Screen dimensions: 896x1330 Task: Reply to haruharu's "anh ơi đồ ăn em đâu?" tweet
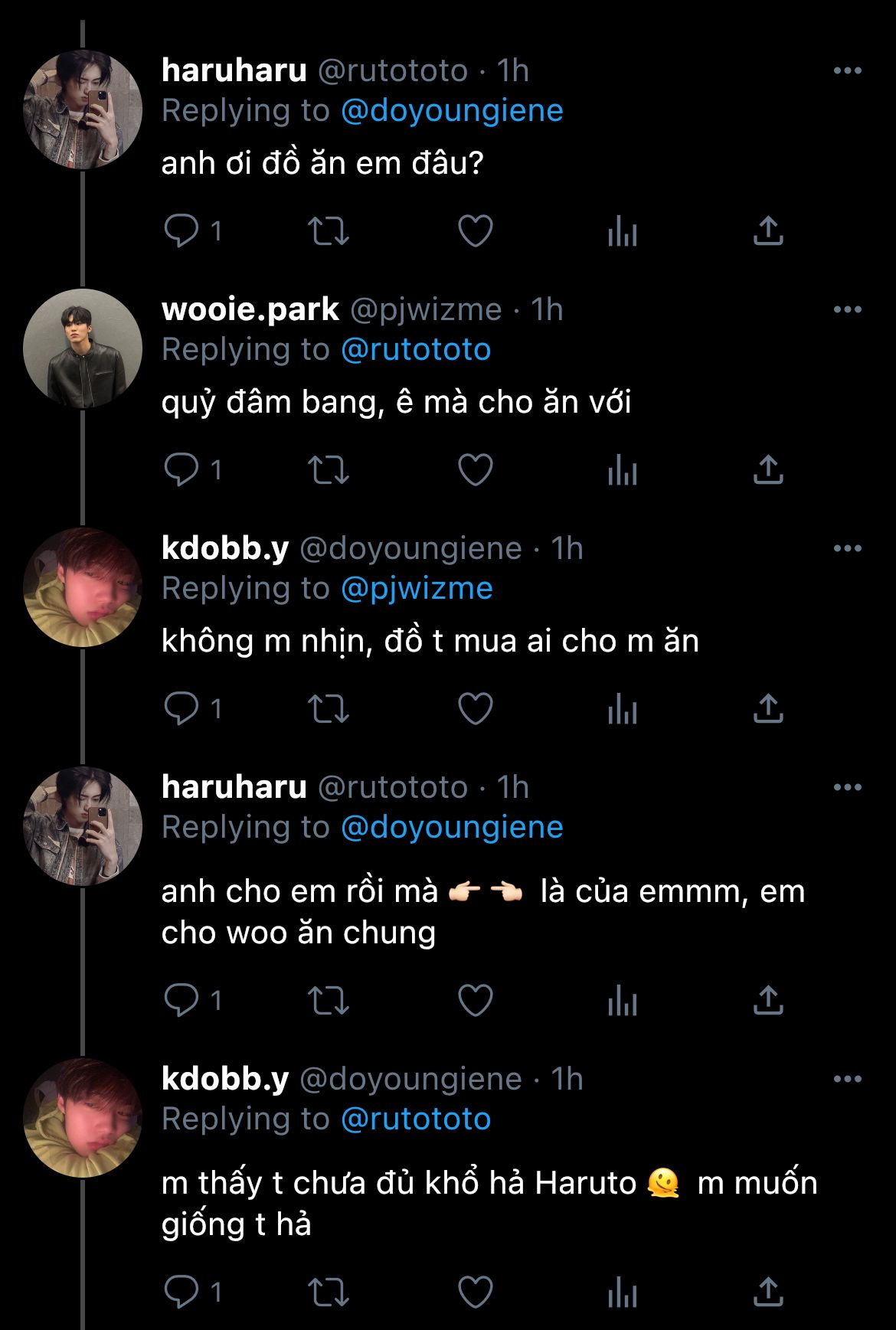click(x=182, y=230)
